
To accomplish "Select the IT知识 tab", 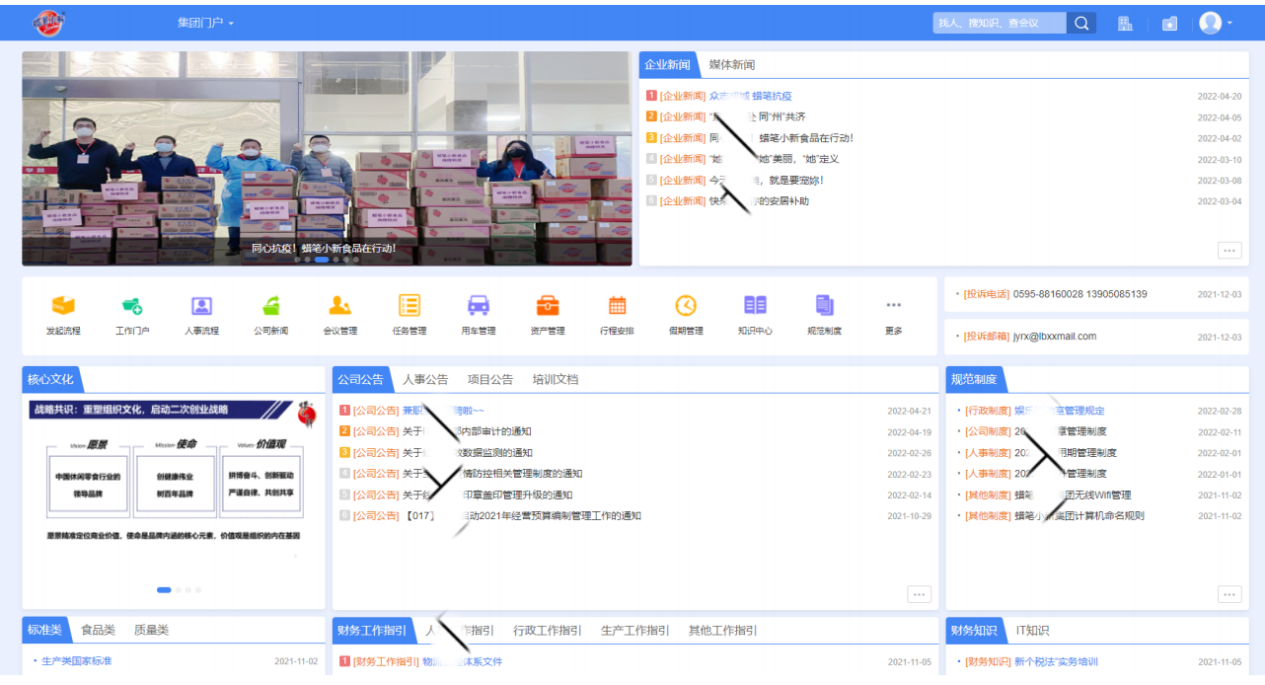I will pos(1033,631).
